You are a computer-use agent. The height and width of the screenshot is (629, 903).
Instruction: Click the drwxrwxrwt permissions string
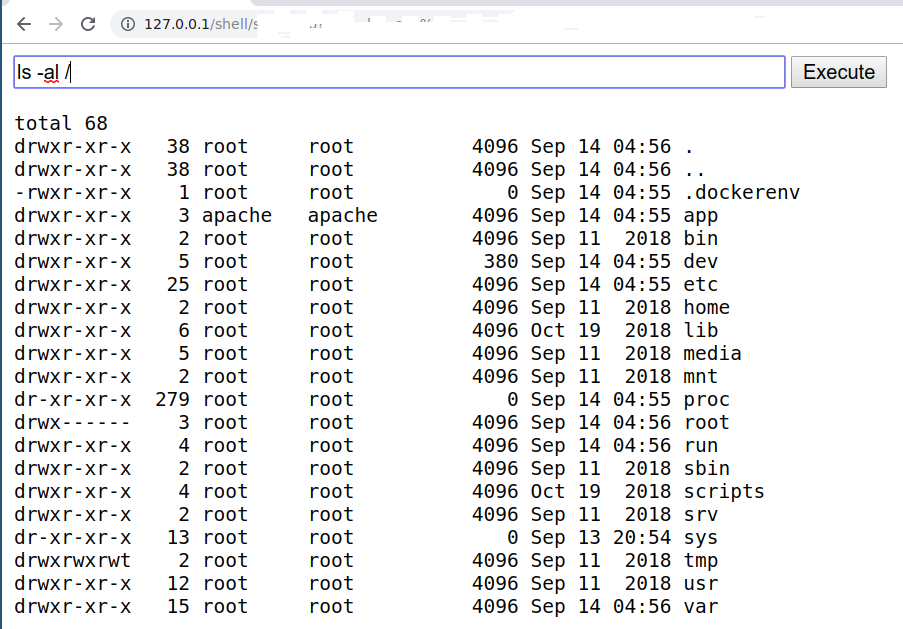(73, 561)
